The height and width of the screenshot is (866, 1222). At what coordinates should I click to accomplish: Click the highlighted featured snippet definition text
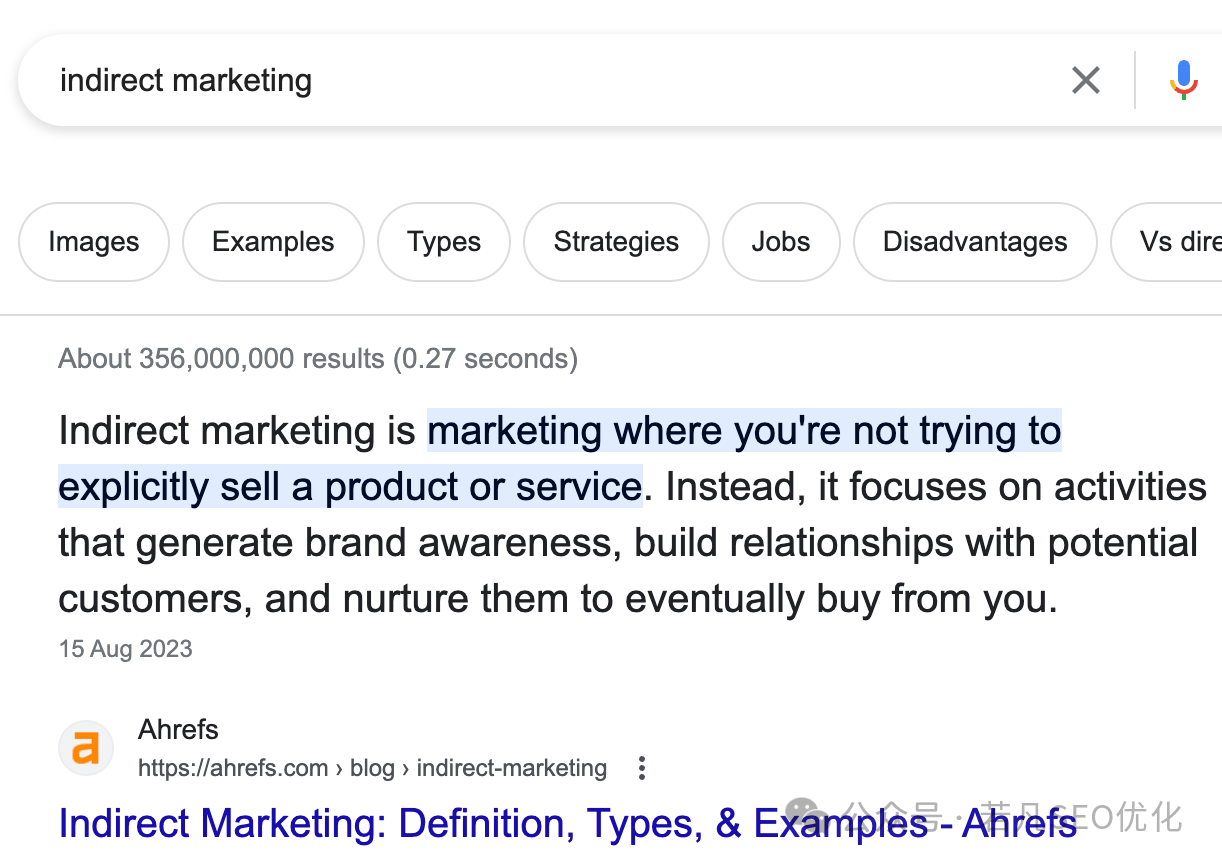point(560,459)
